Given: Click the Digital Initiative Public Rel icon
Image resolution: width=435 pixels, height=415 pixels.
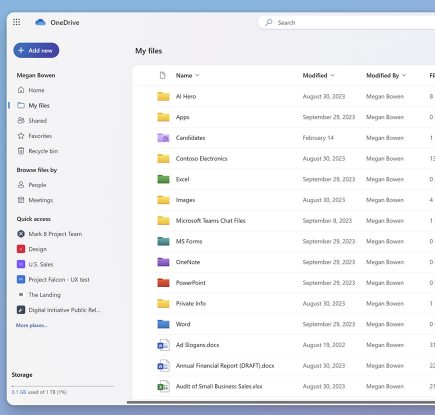Looking at the screenshot, I should click(21, 310).
